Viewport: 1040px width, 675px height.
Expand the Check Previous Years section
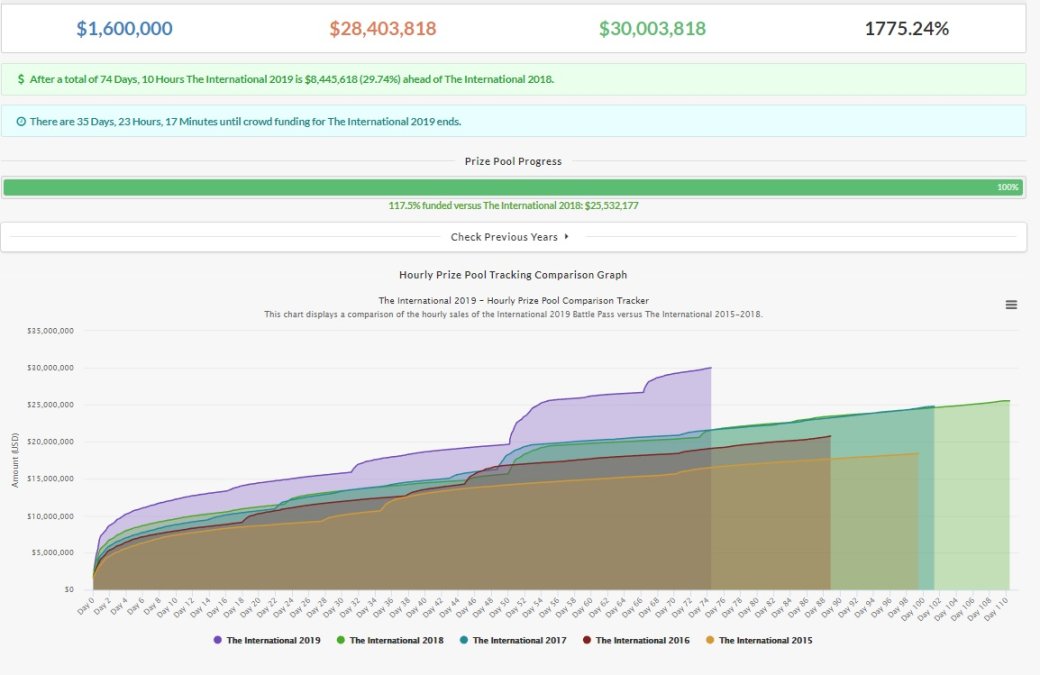(513, 237)
